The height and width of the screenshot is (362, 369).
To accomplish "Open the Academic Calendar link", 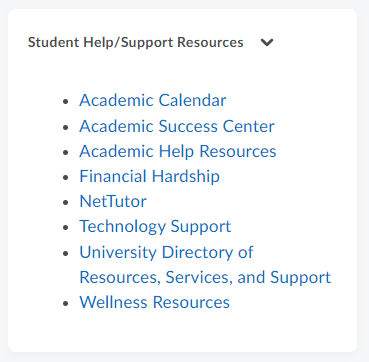I will (x=153, y=100).
